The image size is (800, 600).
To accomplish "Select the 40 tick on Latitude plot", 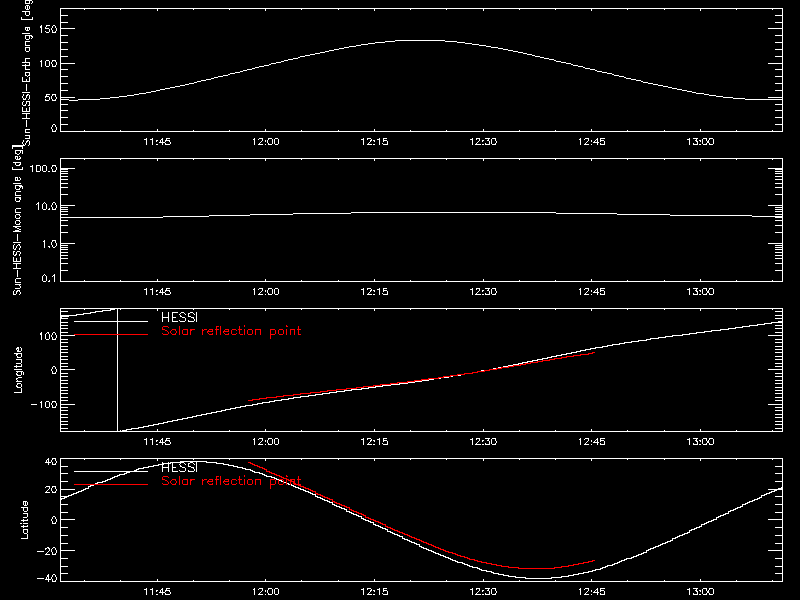I will (51, 462).
